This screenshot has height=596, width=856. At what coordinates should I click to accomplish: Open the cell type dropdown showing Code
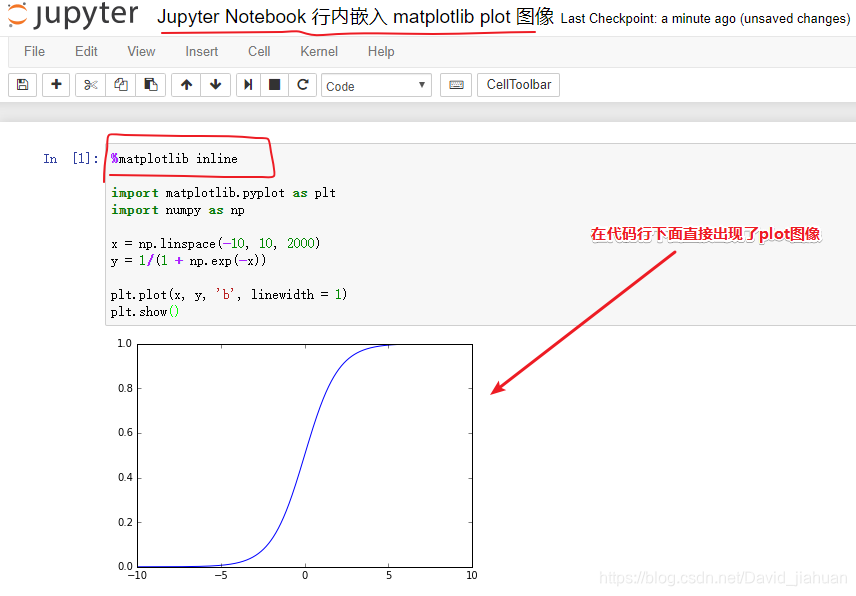[x=376, y=85]
